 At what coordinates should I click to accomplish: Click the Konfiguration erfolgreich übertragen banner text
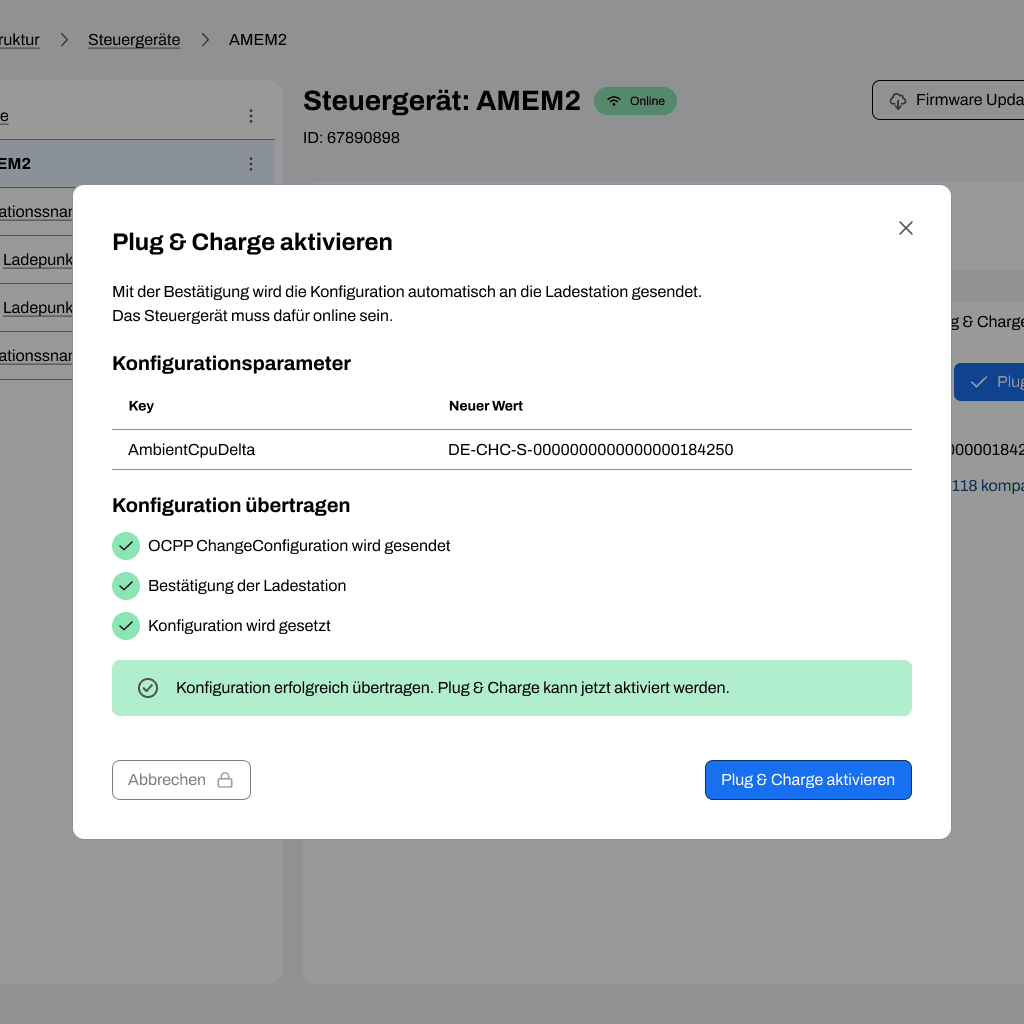point(453,688)
